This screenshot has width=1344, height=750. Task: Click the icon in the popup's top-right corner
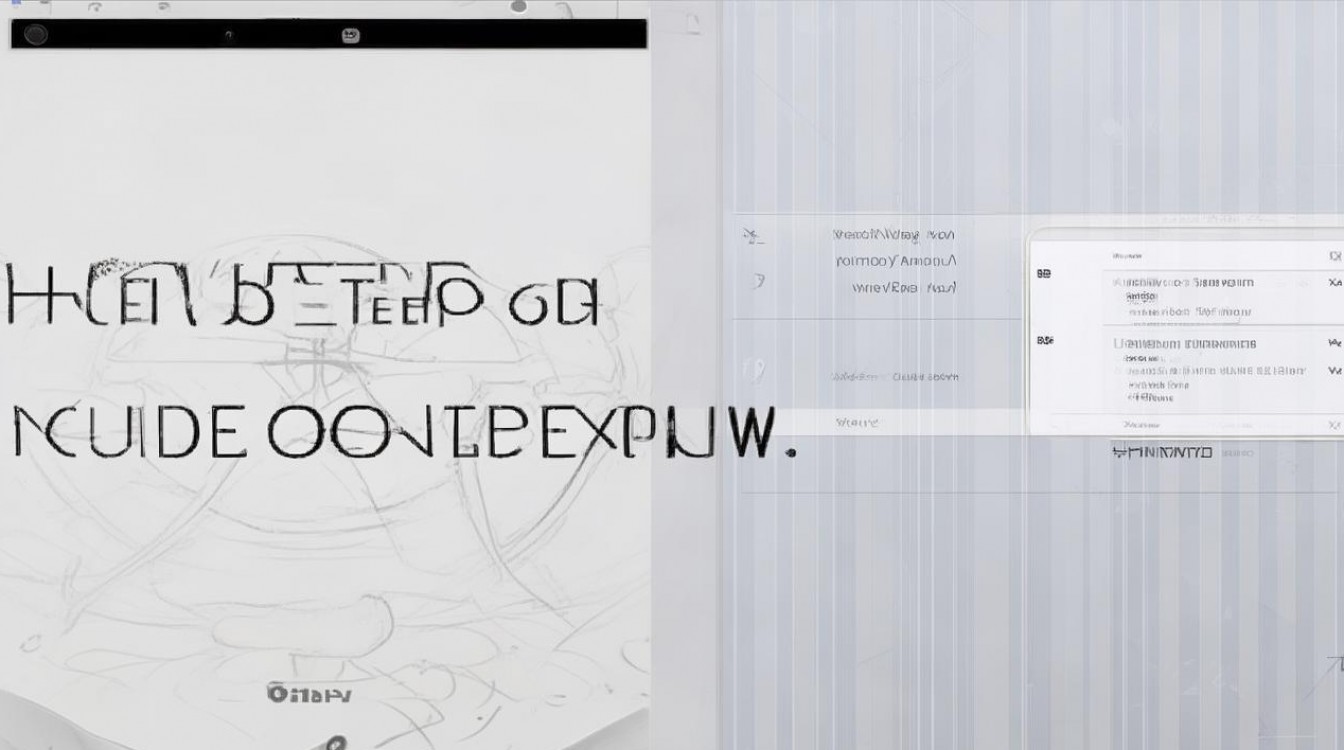(x=1334, y=257)
